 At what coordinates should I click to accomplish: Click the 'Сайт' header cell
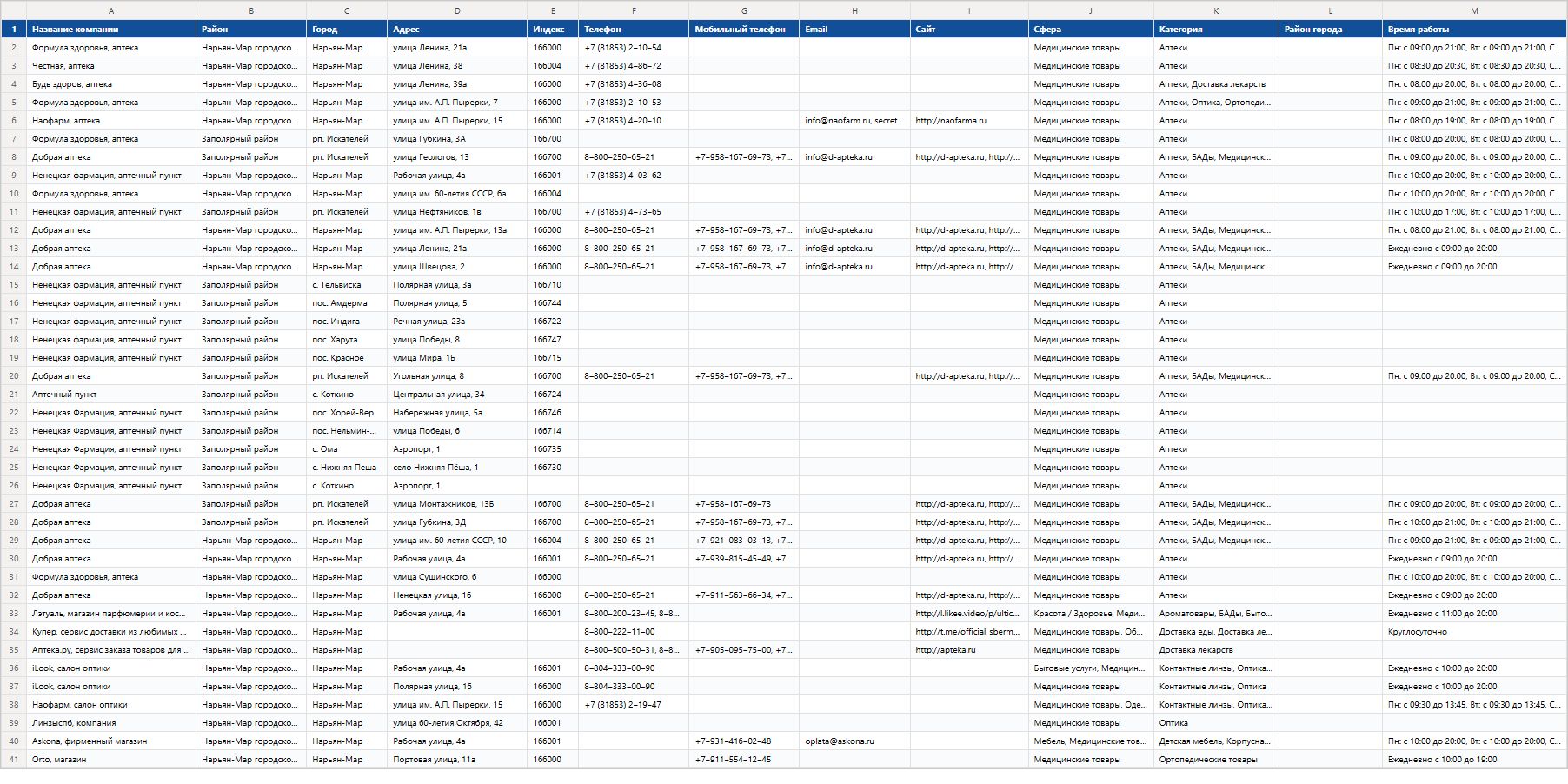pyautogui.click(x=969, y=29)
